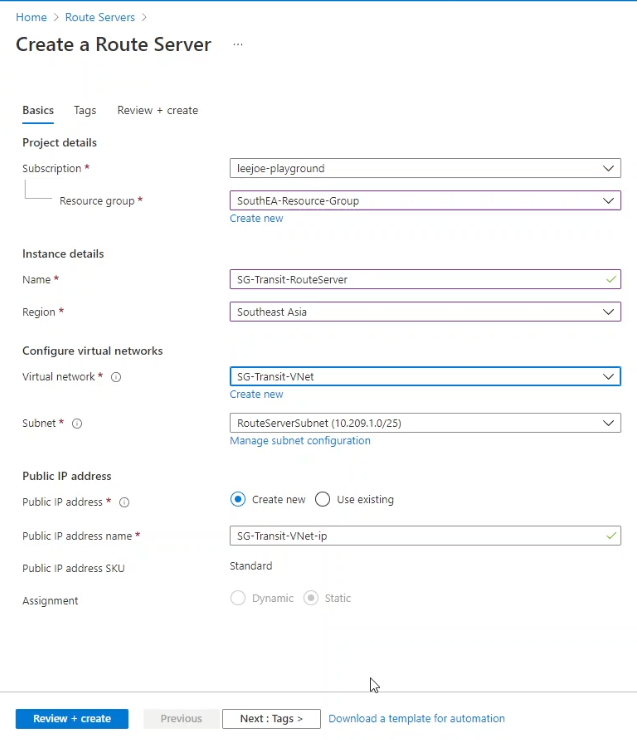Open the Review + create tab

[158, 110]
